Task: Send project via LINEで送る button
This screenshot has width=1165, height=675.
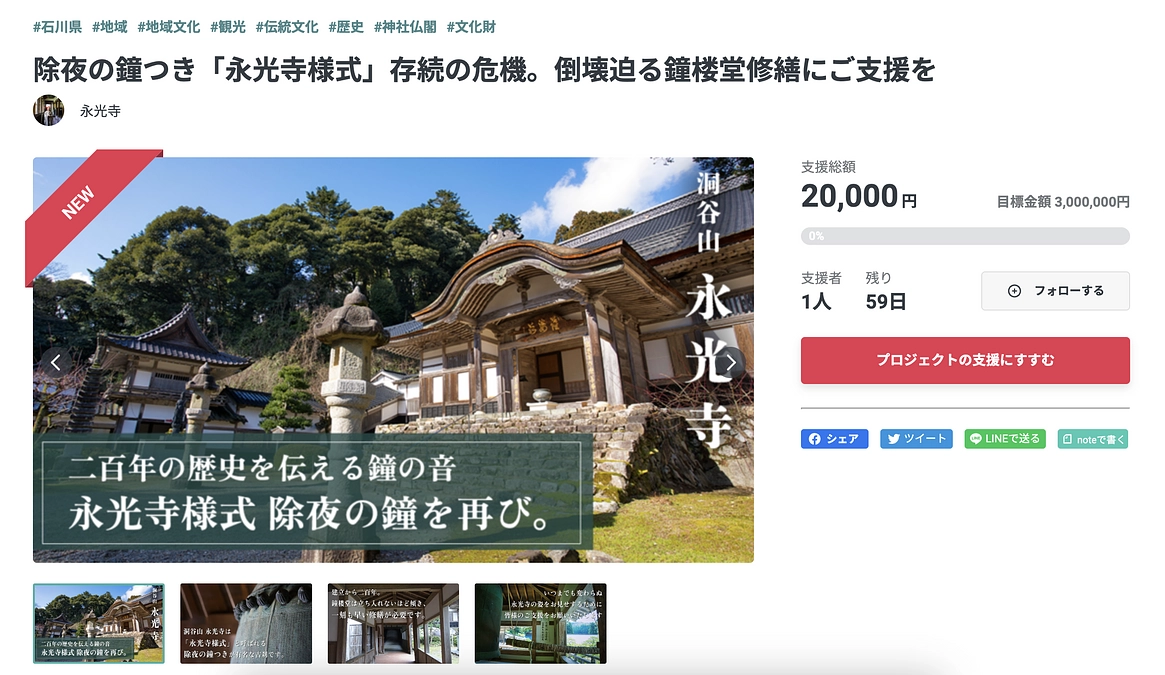Action: [x=1005, y=439]
